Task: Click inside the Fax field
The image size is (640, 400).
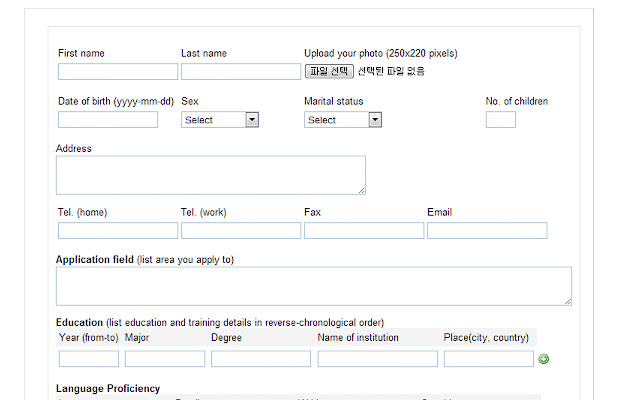Action: tap(363, 231)
